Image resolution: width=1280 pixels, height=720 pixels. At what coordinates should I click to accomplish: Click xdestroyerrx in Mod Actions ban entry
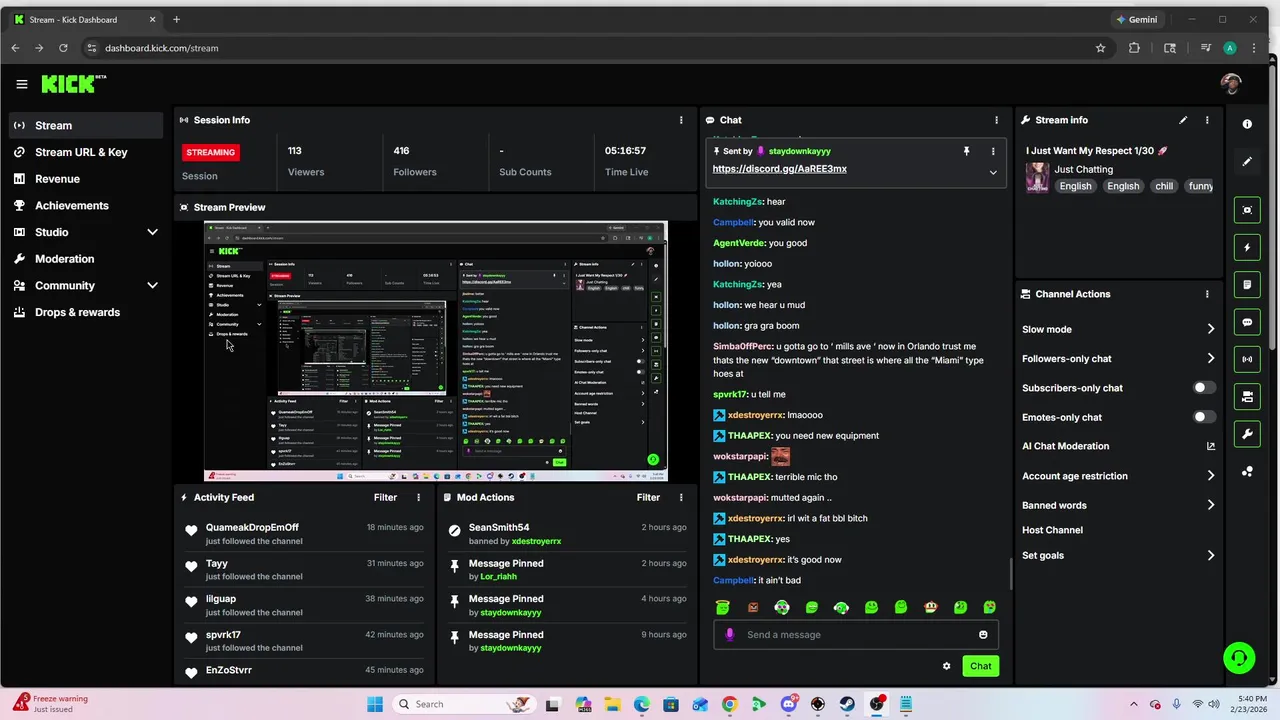coord(536,541)
